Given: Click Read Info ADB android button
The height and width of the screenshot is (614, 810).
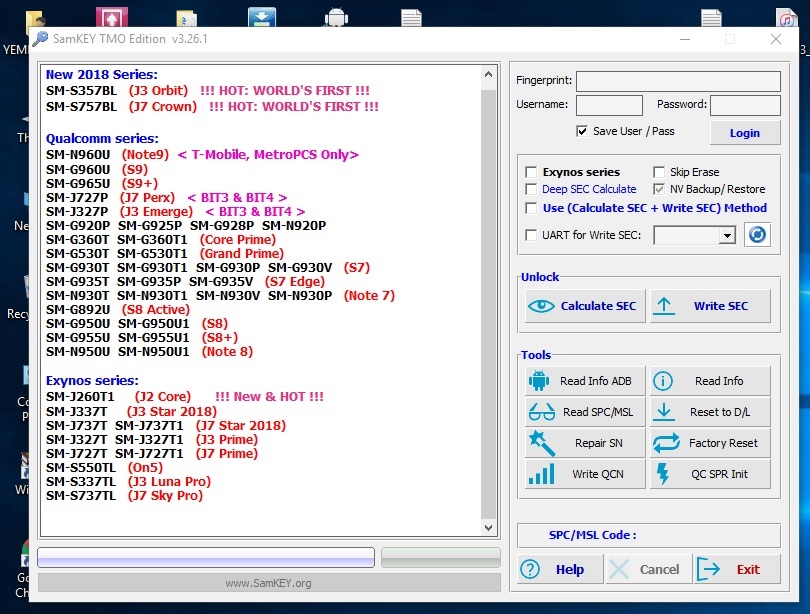Looking at the screenshot, I should [x=585, y=381].
